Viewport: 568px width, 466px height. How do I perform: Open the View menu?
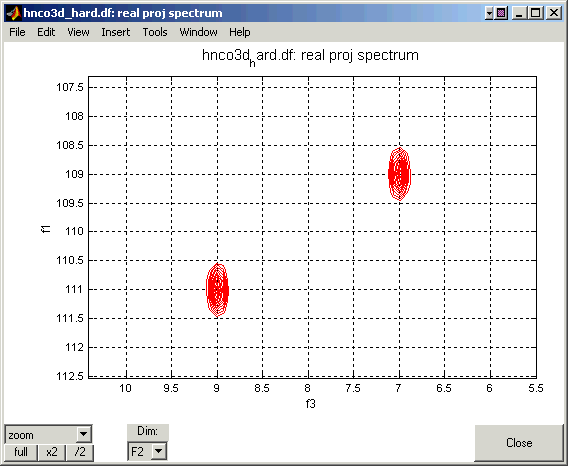click(78, 32)
